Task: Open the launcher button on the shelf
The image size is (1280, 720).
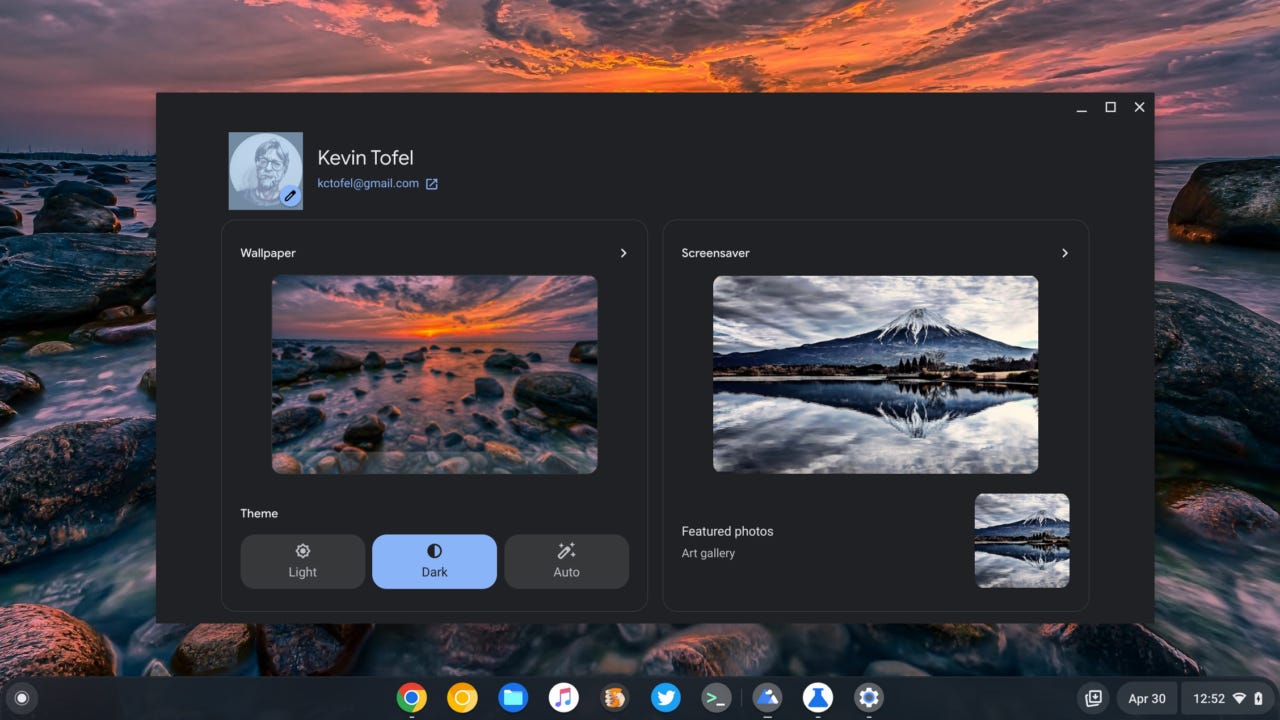Action: [22, 698]
